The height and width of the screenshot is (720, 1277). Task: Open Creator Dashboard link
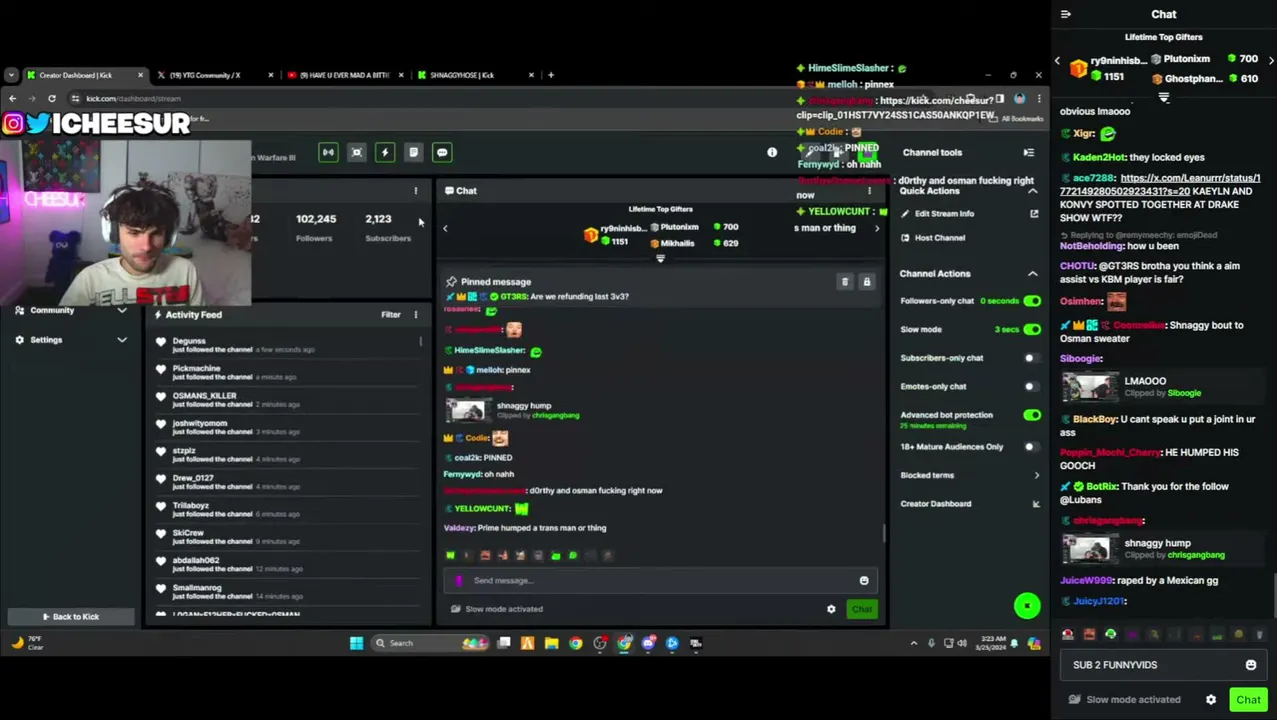(968, 503)
